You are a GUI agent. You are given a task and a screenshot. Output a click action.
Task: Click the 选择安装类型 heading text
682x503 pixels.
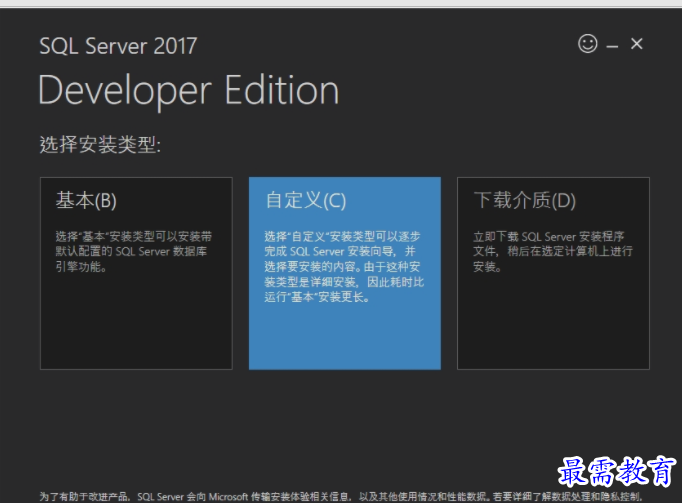[100, 144]
